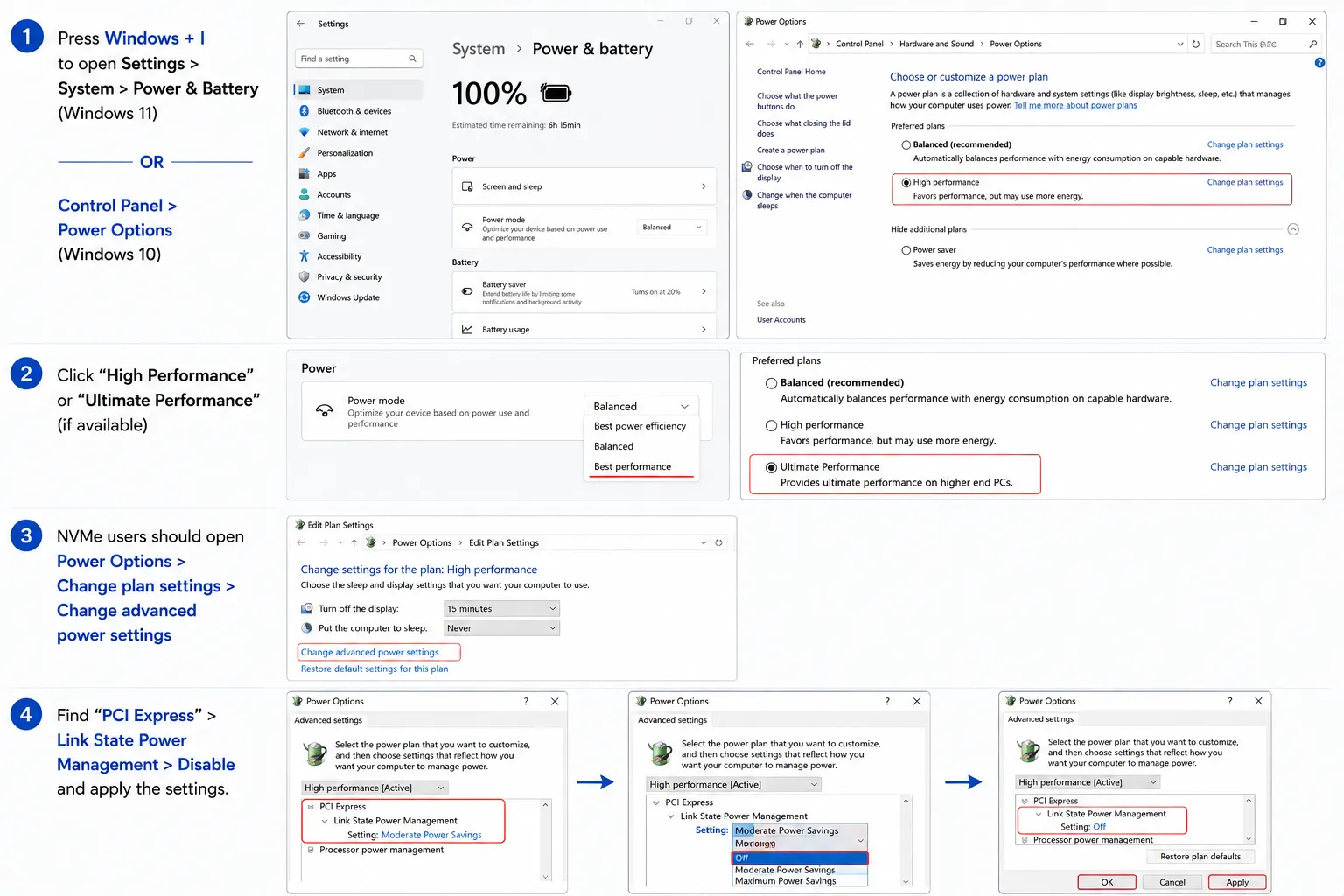Open System in the Settings sidebar

(359, 90)
